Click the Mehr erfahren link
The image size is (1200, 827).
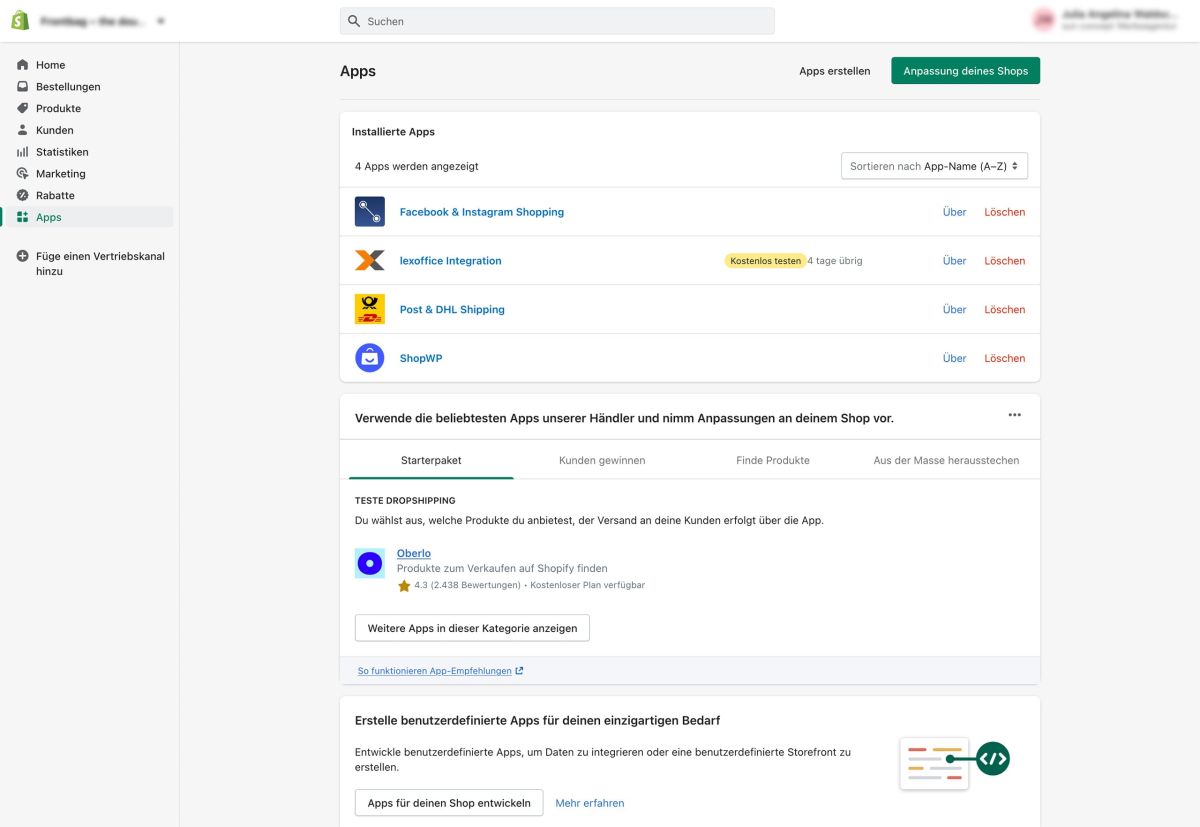tap(590, 803)
